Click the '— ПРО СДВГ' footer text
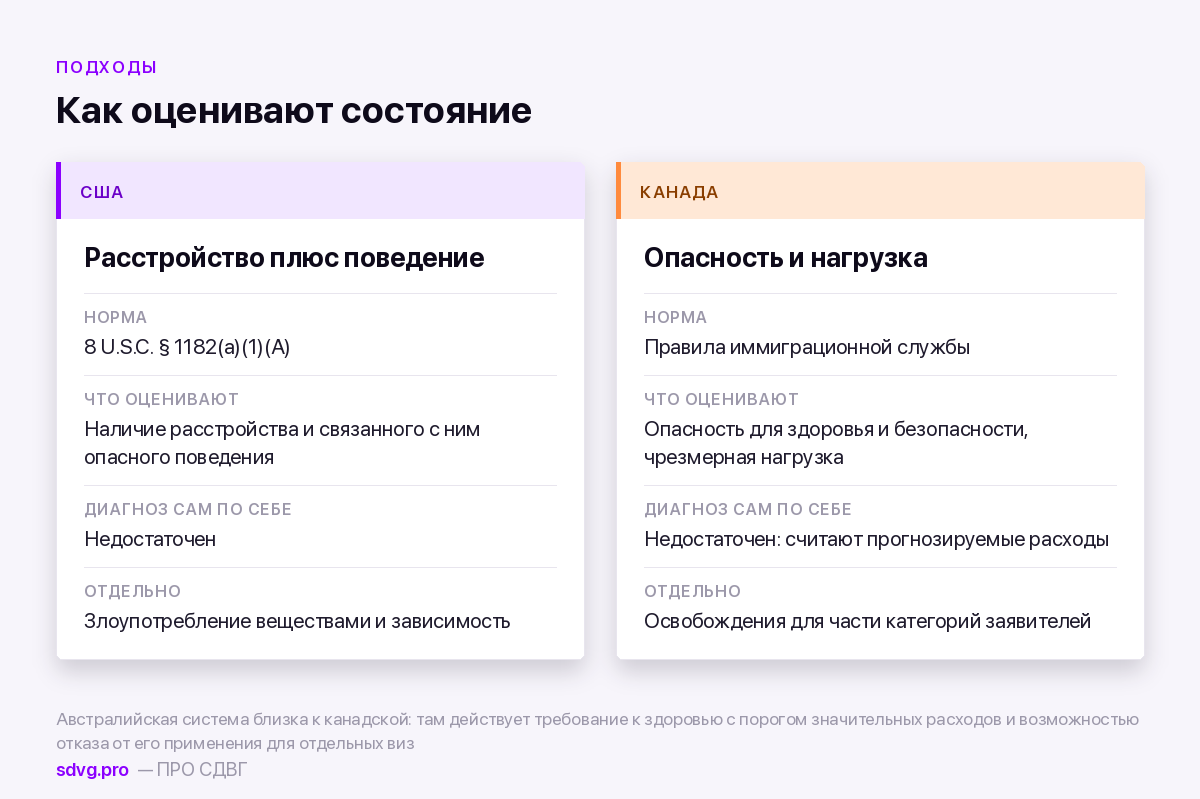 click(x=192, y=770)
